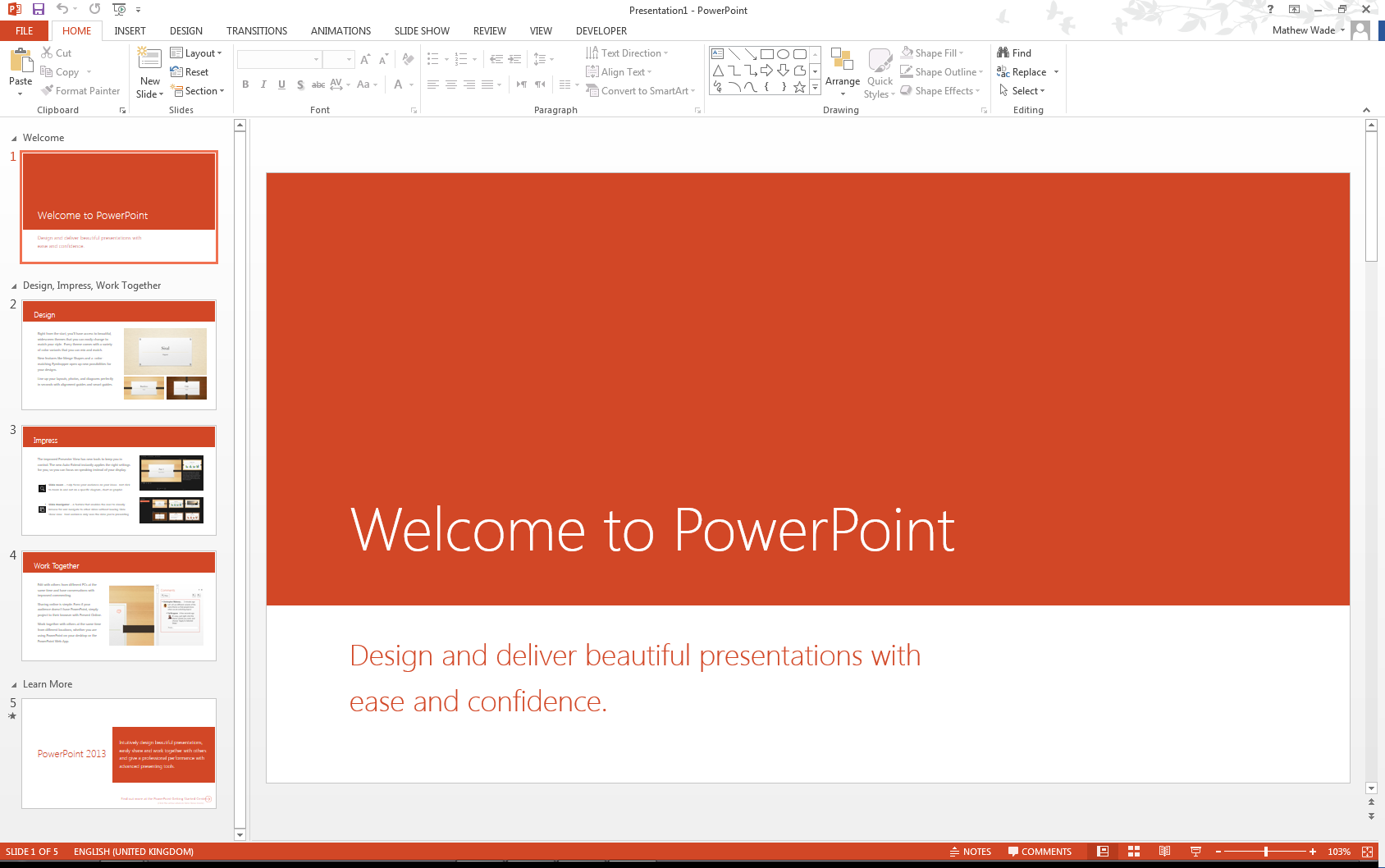
Task: Click the Save icon in quick access toolbar
Action: point(38,9)
